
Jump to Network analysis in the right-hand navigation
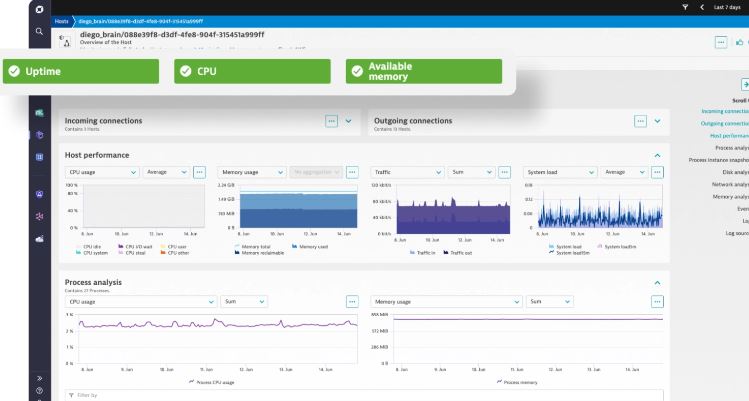pos(730,184)
